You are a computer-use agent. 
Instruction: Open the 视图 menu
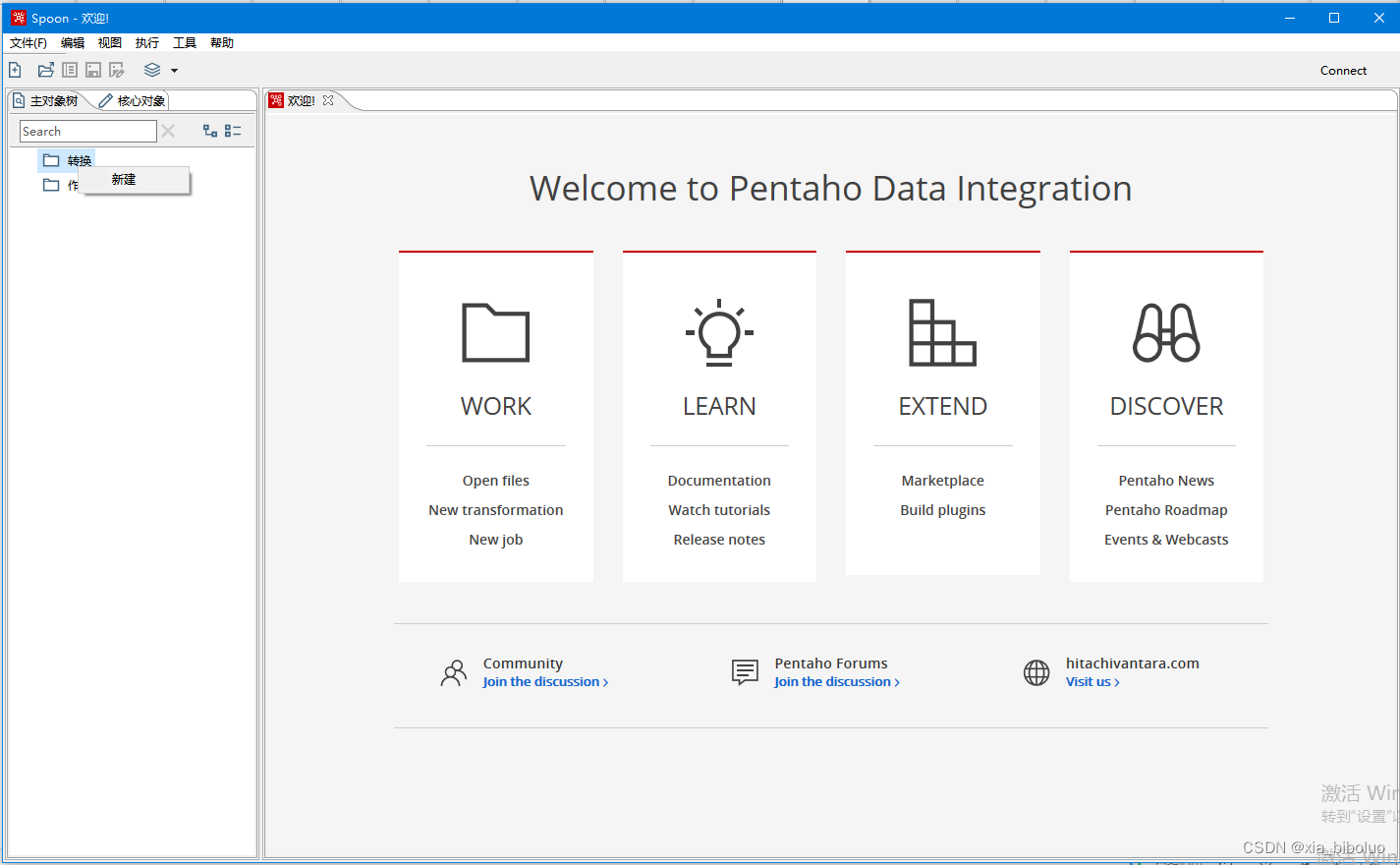coord(110,42)
